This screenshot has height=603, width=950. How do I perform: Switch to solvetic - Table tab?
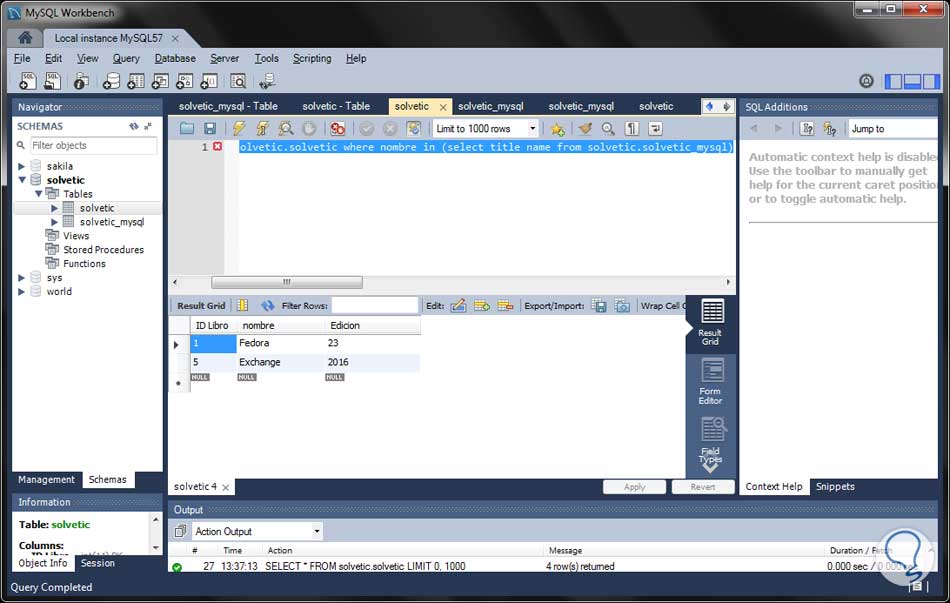(x=336, y=106)
